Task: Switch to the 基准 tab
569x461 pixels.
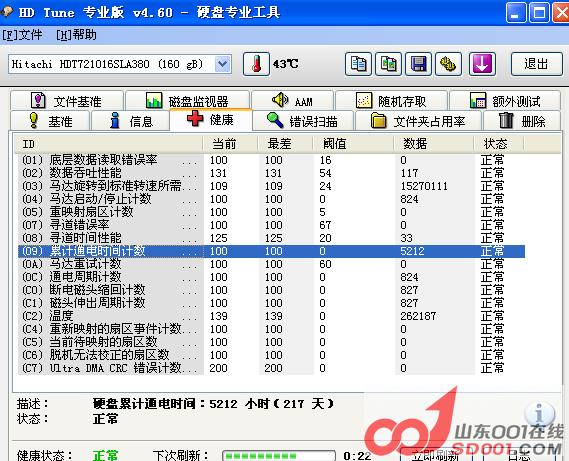Action: click(x=50, y=121)
